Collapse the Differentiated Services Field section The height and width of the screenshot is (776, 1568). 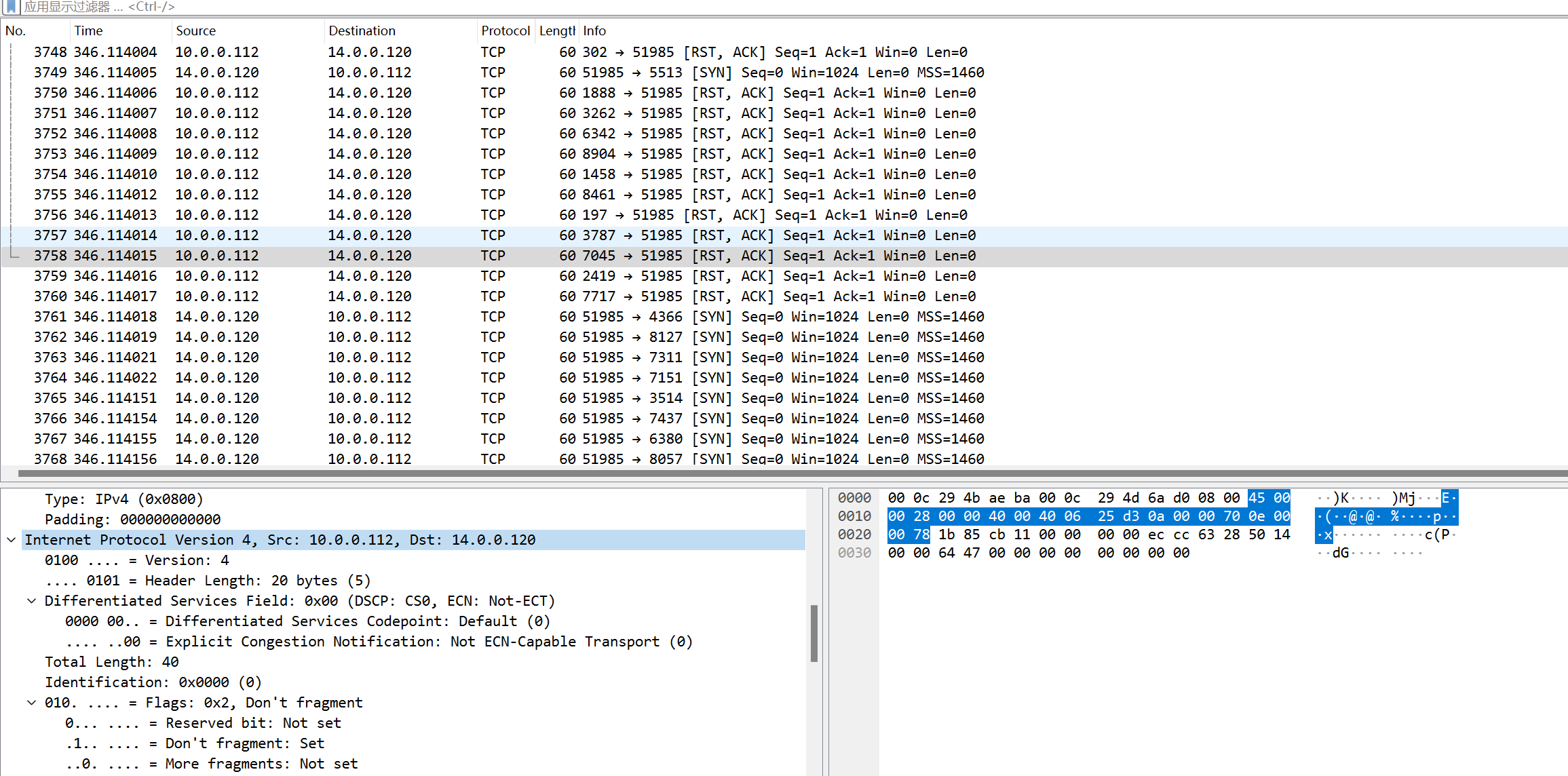click(31, 600)
